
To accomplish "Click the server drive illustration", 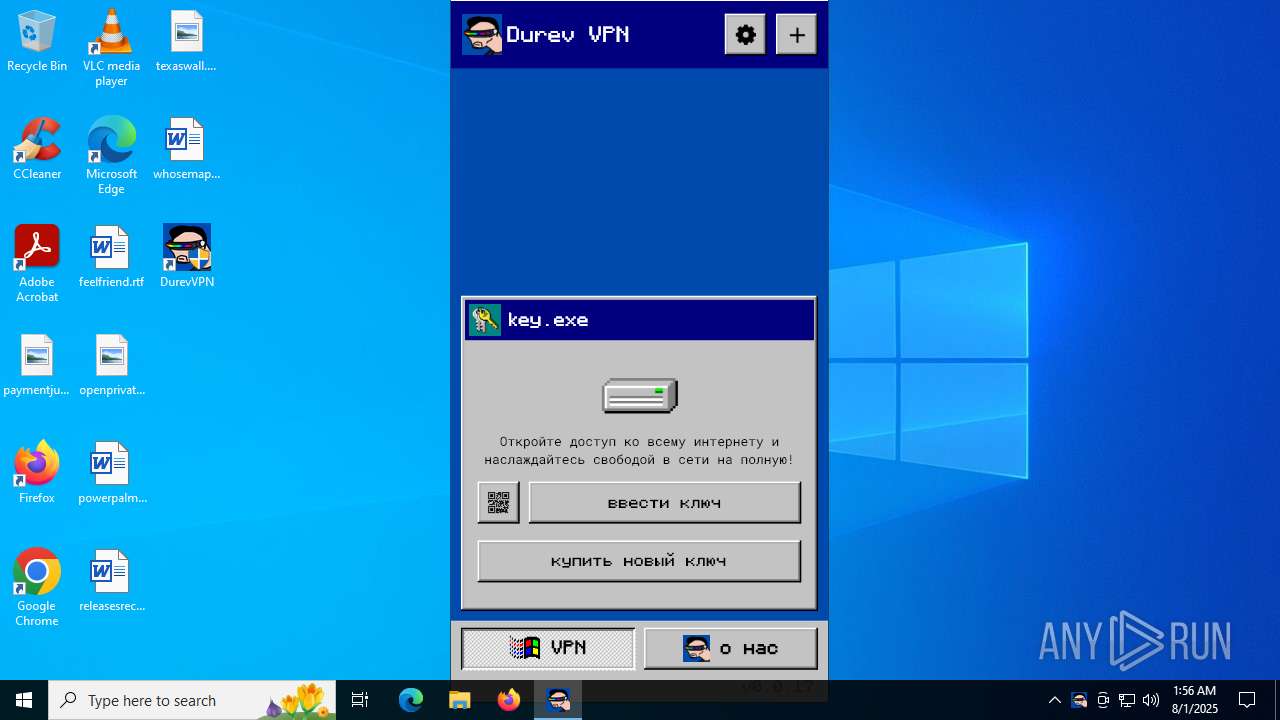I will tap(640, 396).
